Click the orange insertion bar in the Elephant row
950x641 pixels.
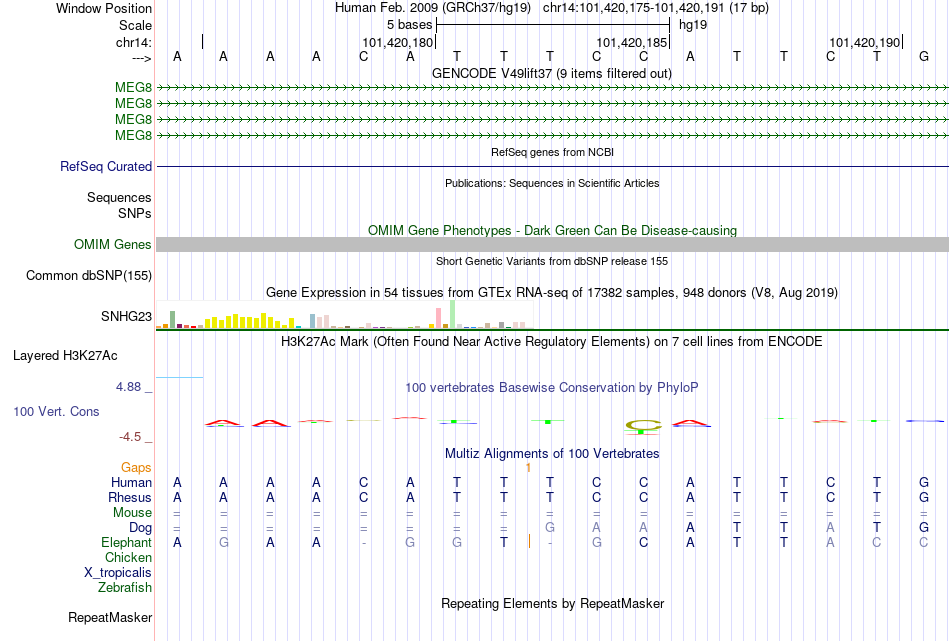coord(530,541)
